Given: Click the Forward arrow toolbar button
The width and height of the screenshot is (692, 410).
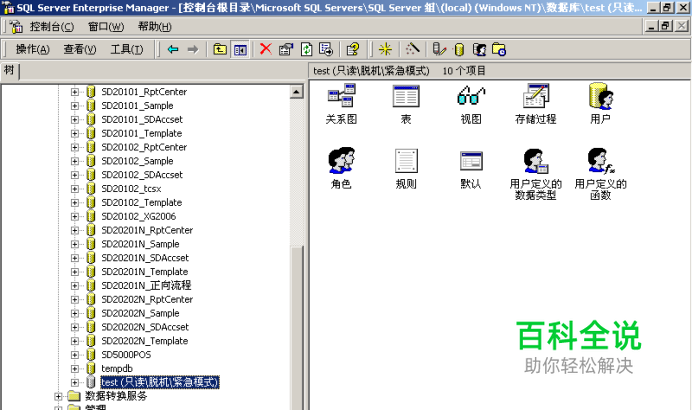Looking at the screenshot, I should pyautogui.click(x=193, y=49).
